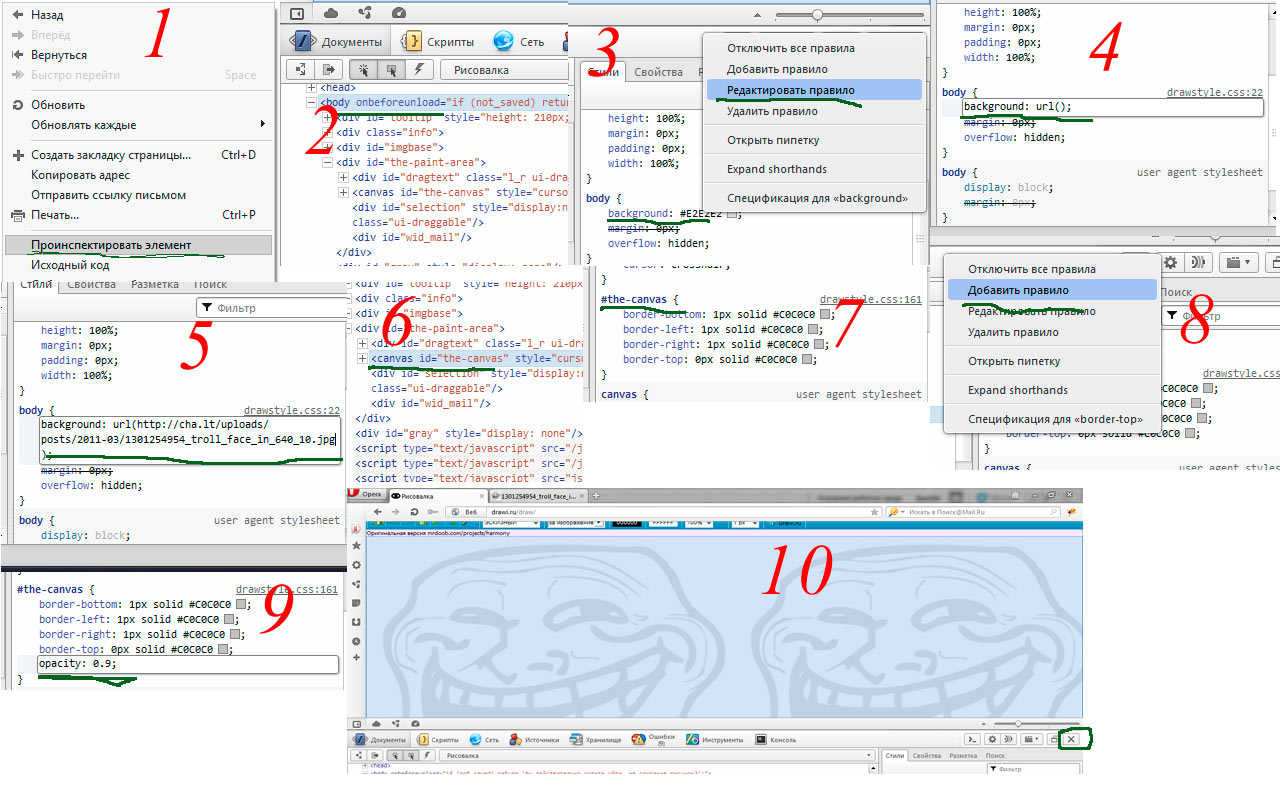Select 'Копировать адрес' menu entry

tap(137, 175)
